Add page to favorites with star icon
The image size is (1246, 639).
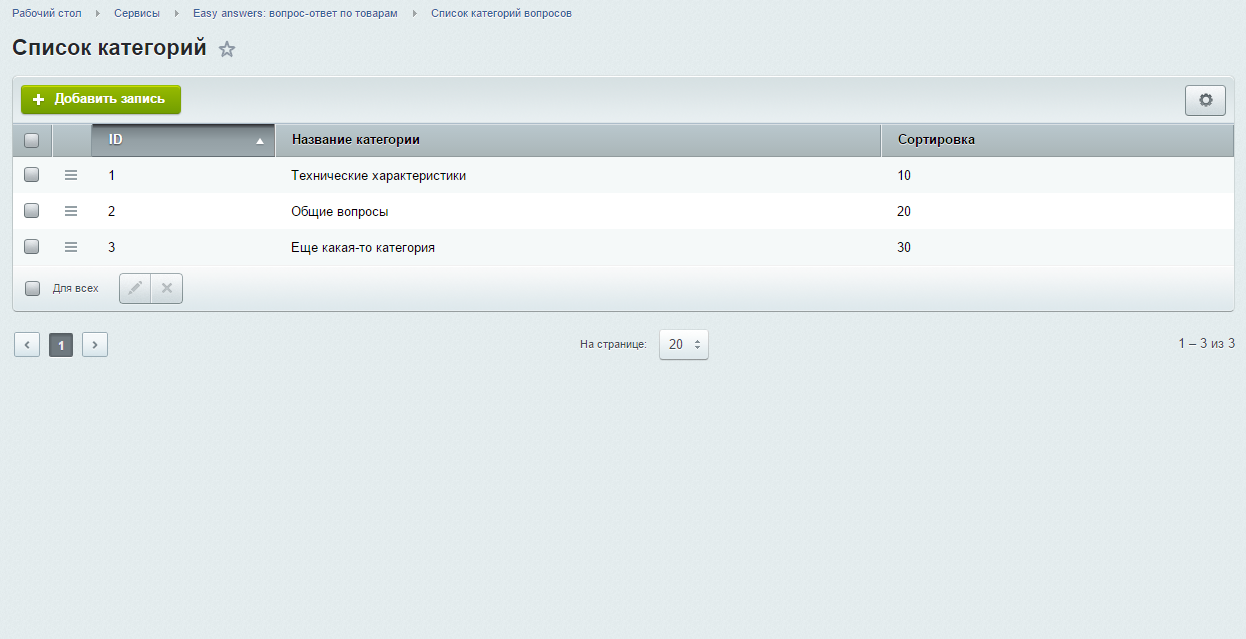[x=227, y=49]
